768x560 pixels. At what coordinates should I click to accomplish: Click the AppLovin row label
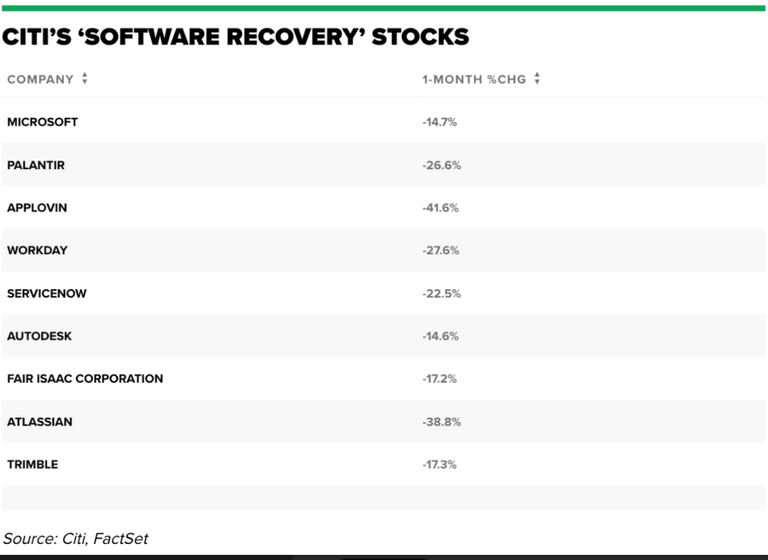37,208
